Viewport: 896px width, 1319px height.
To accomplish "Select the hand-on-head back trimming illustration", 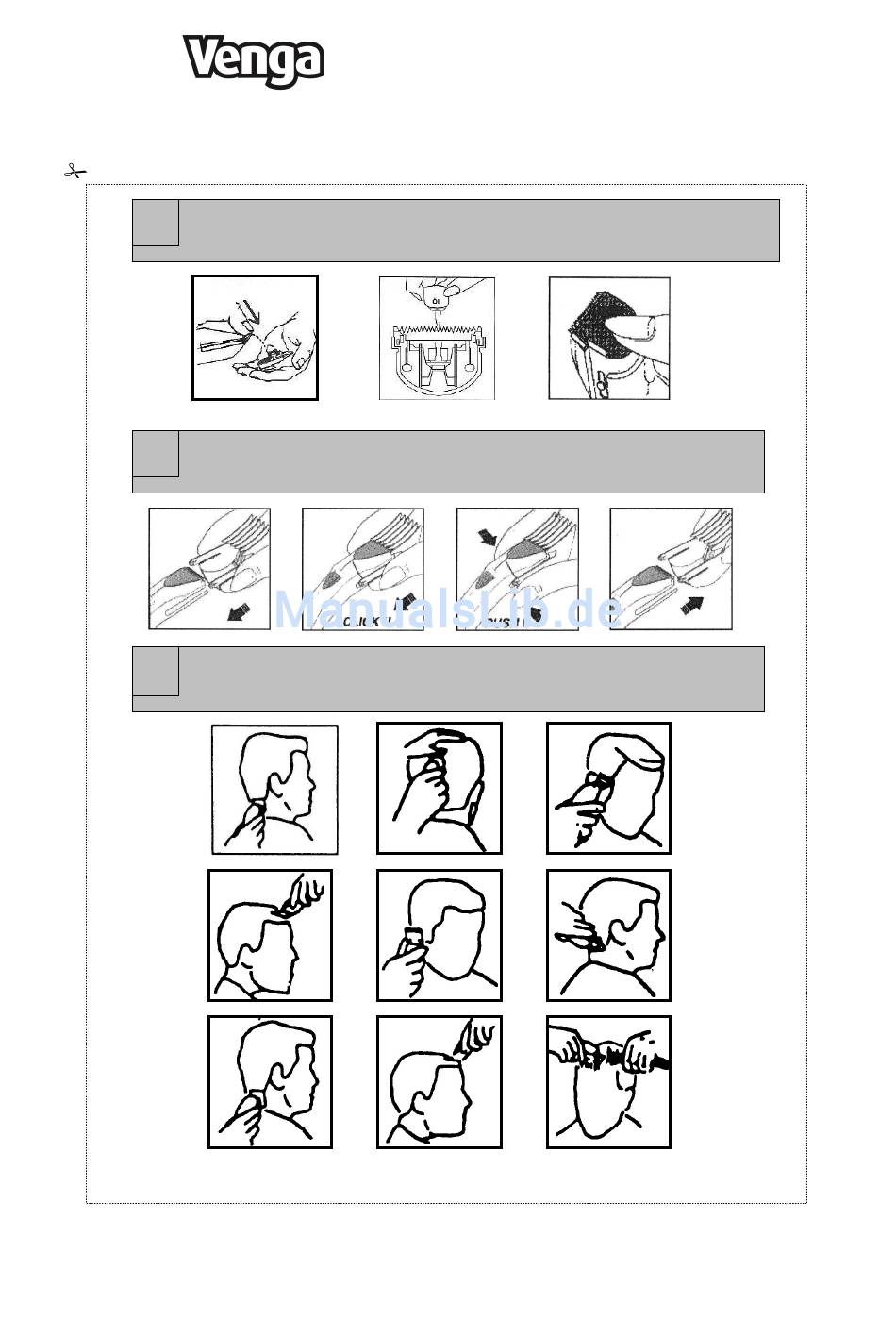I will (440, 789).
